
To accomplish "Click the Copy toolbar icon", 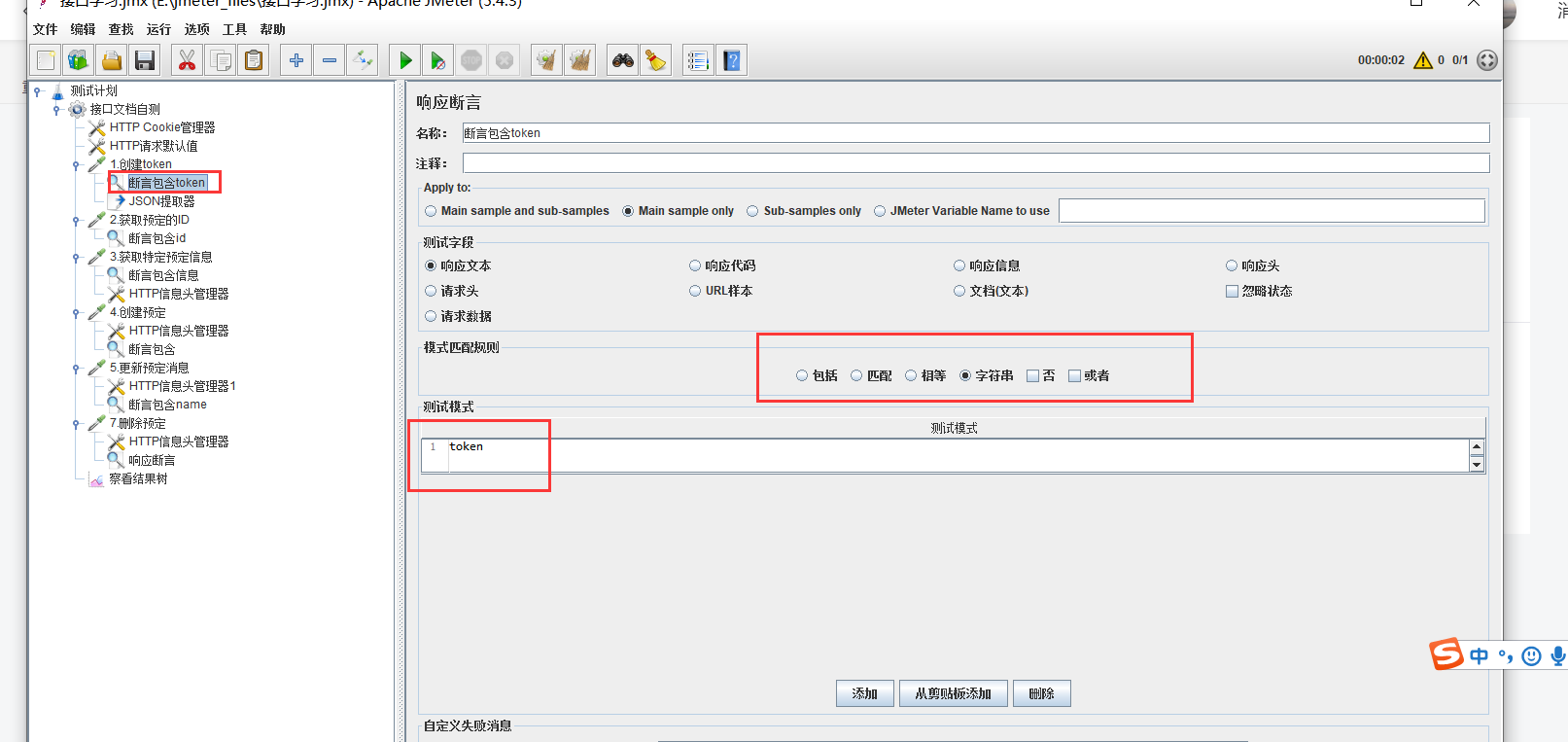I will pos(221,60).
